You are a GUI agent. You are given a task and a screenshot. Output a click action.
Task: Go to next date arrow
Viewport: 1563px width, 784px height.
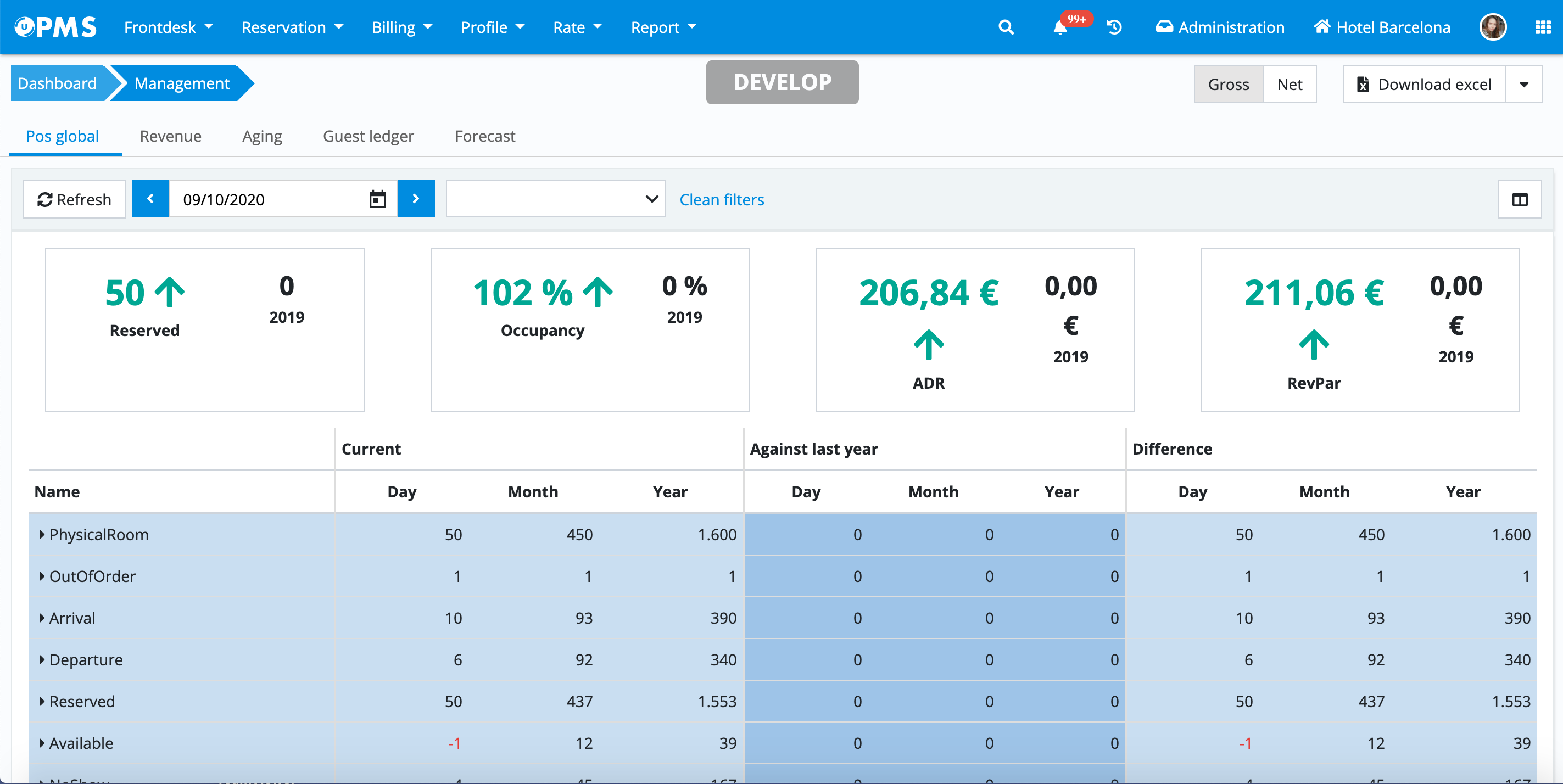416,199
